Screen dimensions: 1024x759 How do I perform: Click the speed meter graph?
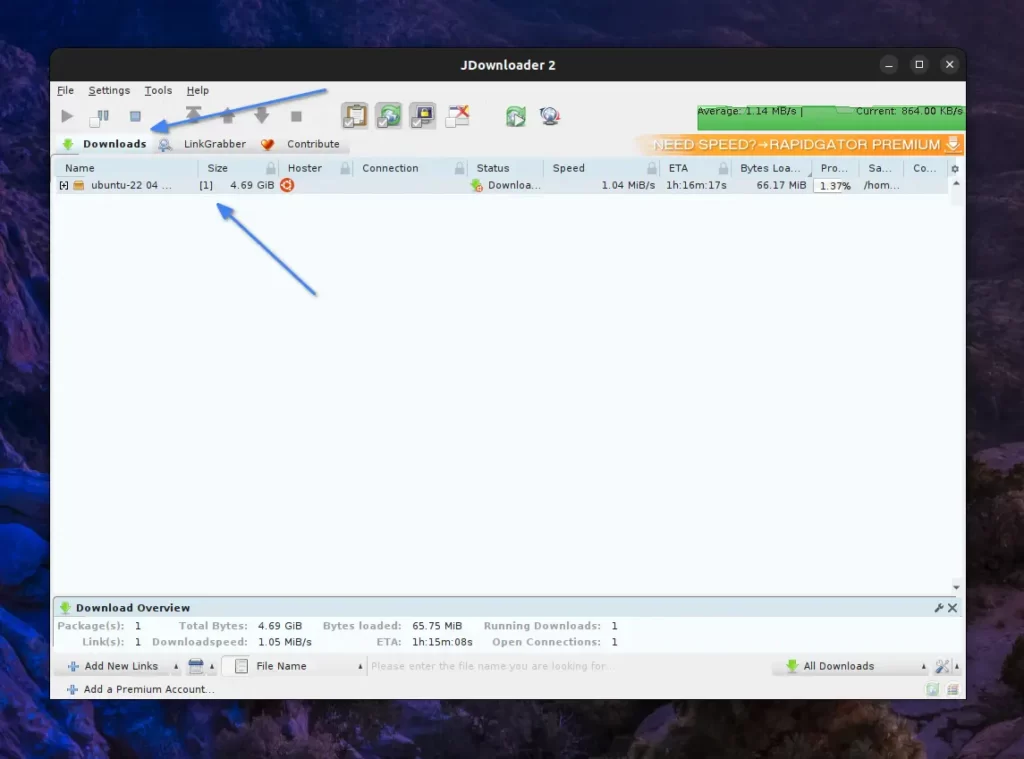[831, 118]
